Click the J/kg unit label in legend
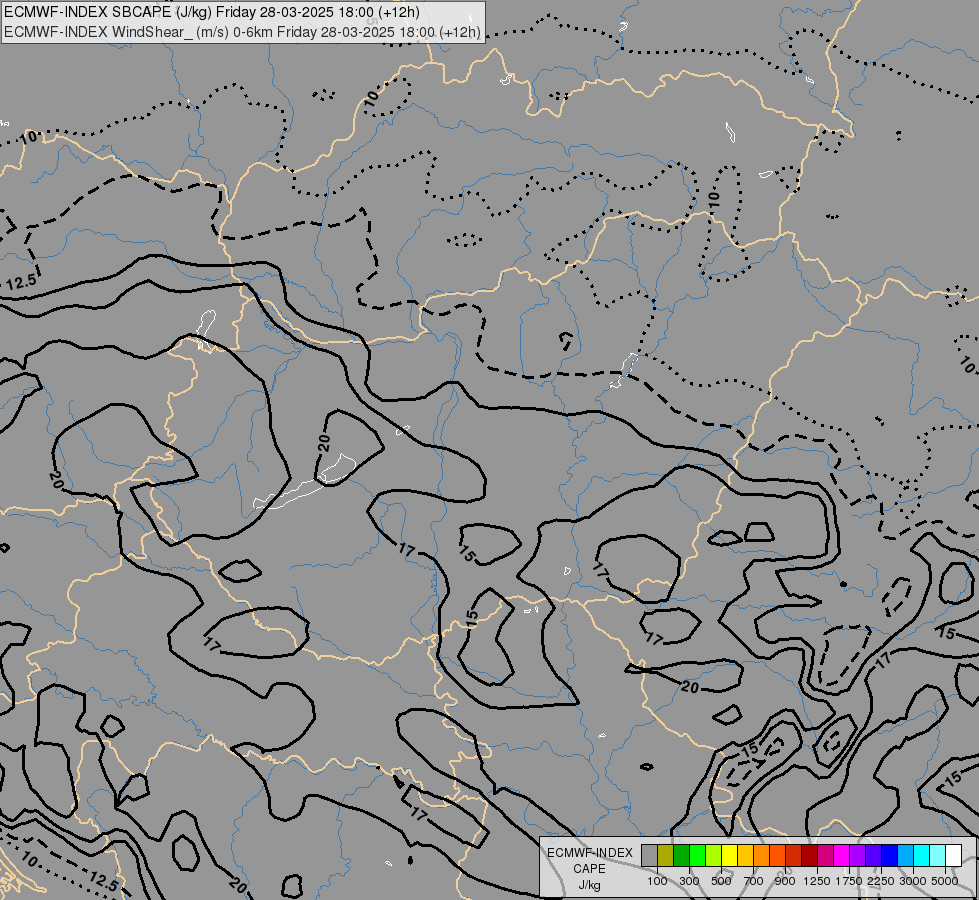This screenshot has width=979, height=900. (589, 885)
